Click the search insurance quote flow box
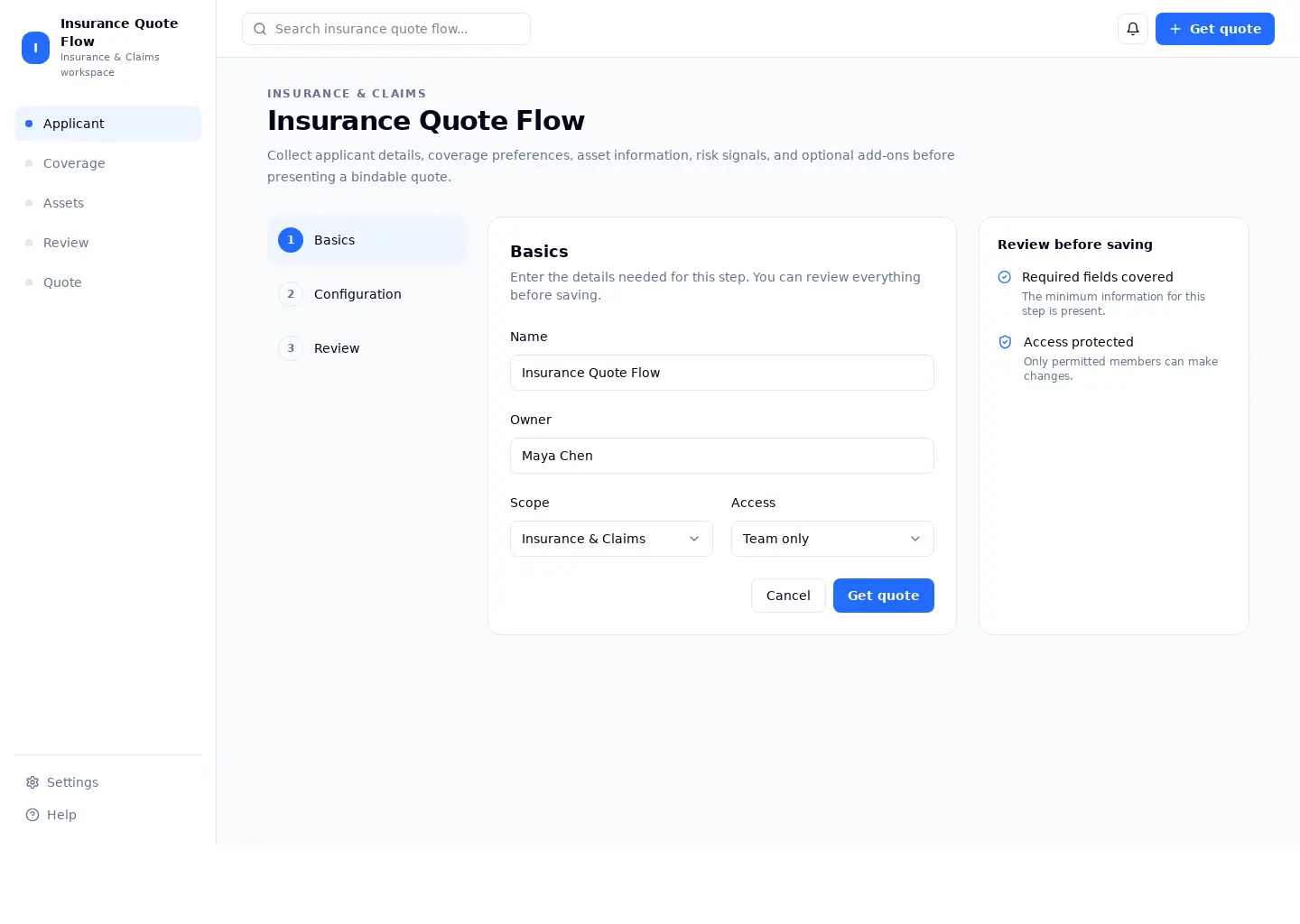The image size is (1300, 924). pos(386,29)
